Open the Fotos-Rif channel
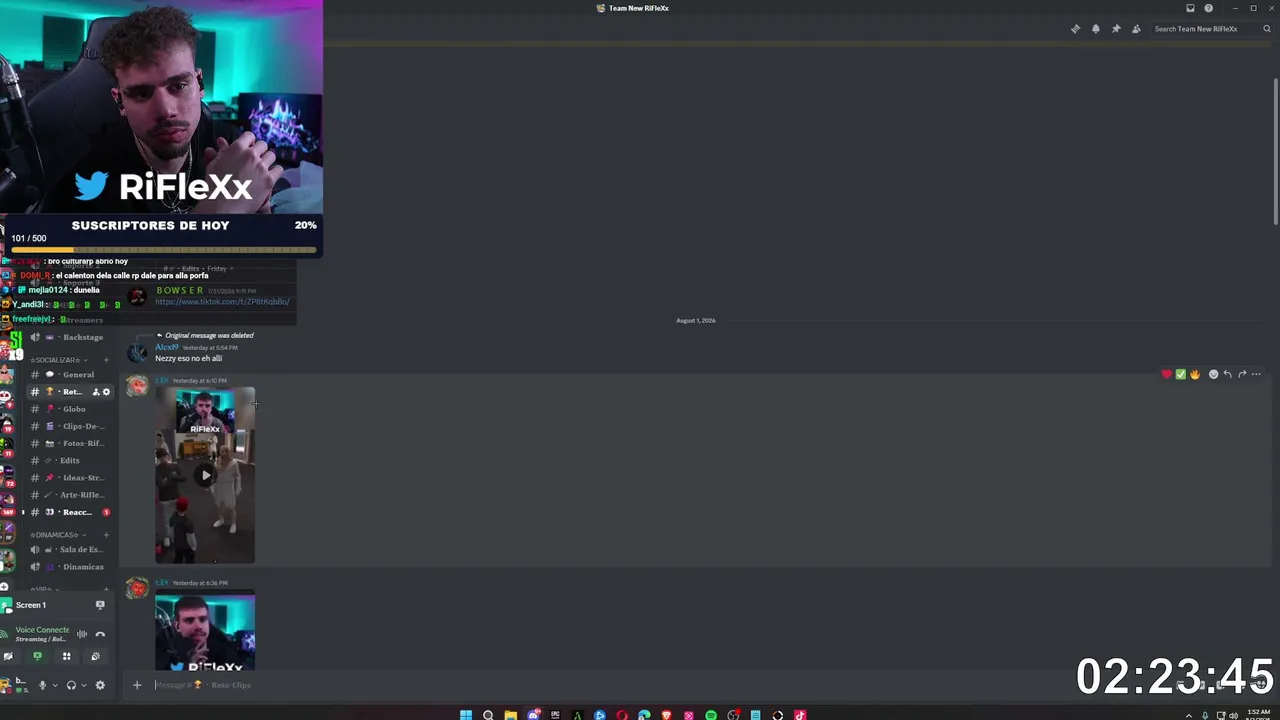 tap(72, 443)
